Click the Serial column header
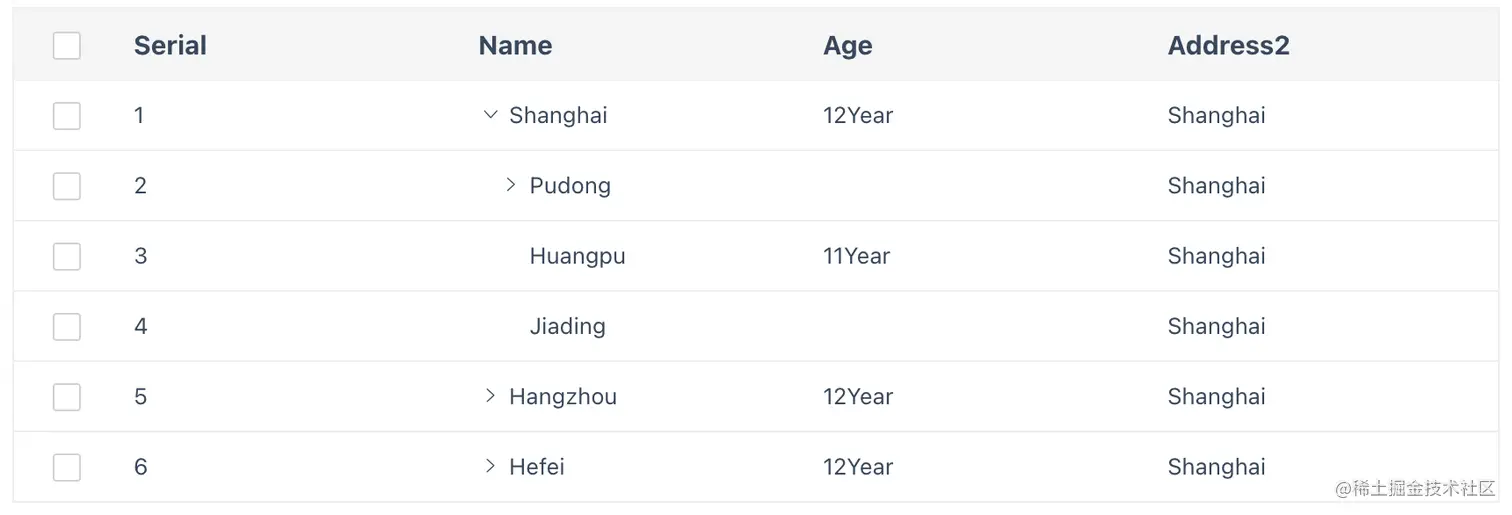Image resolution: width=1512 pixels, height=515 pixels. (170, 45)
